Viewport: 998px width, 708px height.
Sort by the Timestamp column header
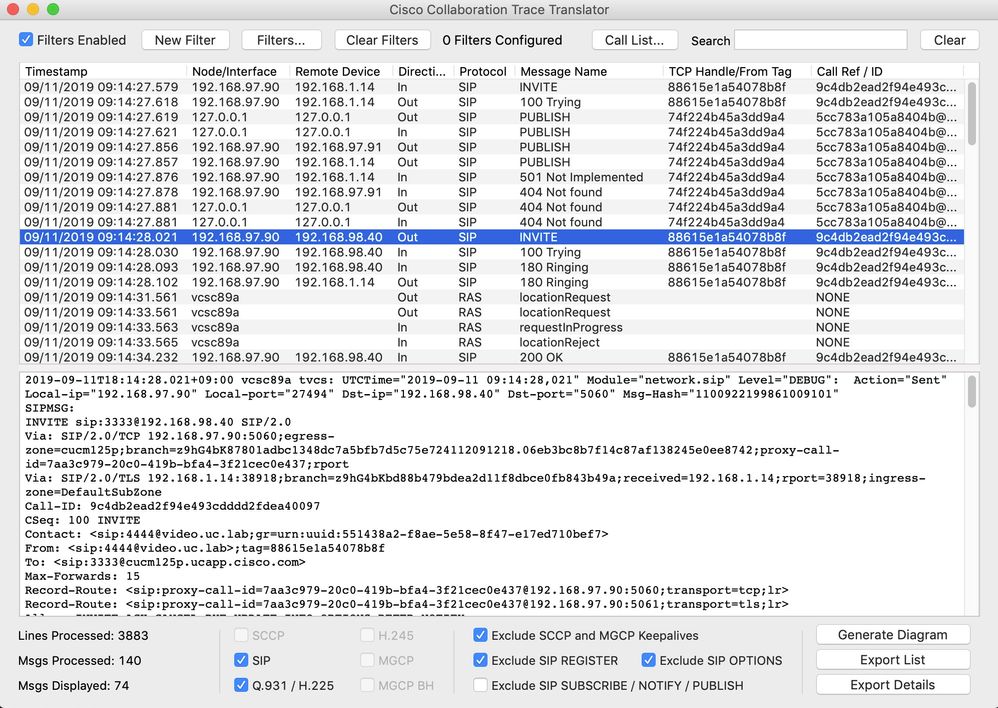103,71
